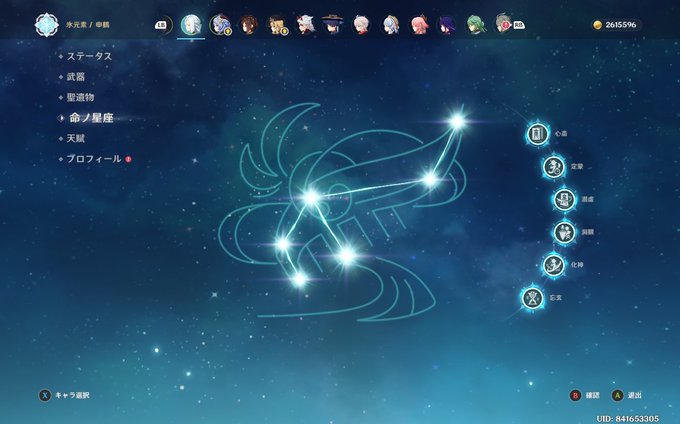Click the green A controller button icon
Image resolution: width=680 pixels, height=424 pixels.
click(617, 395)
